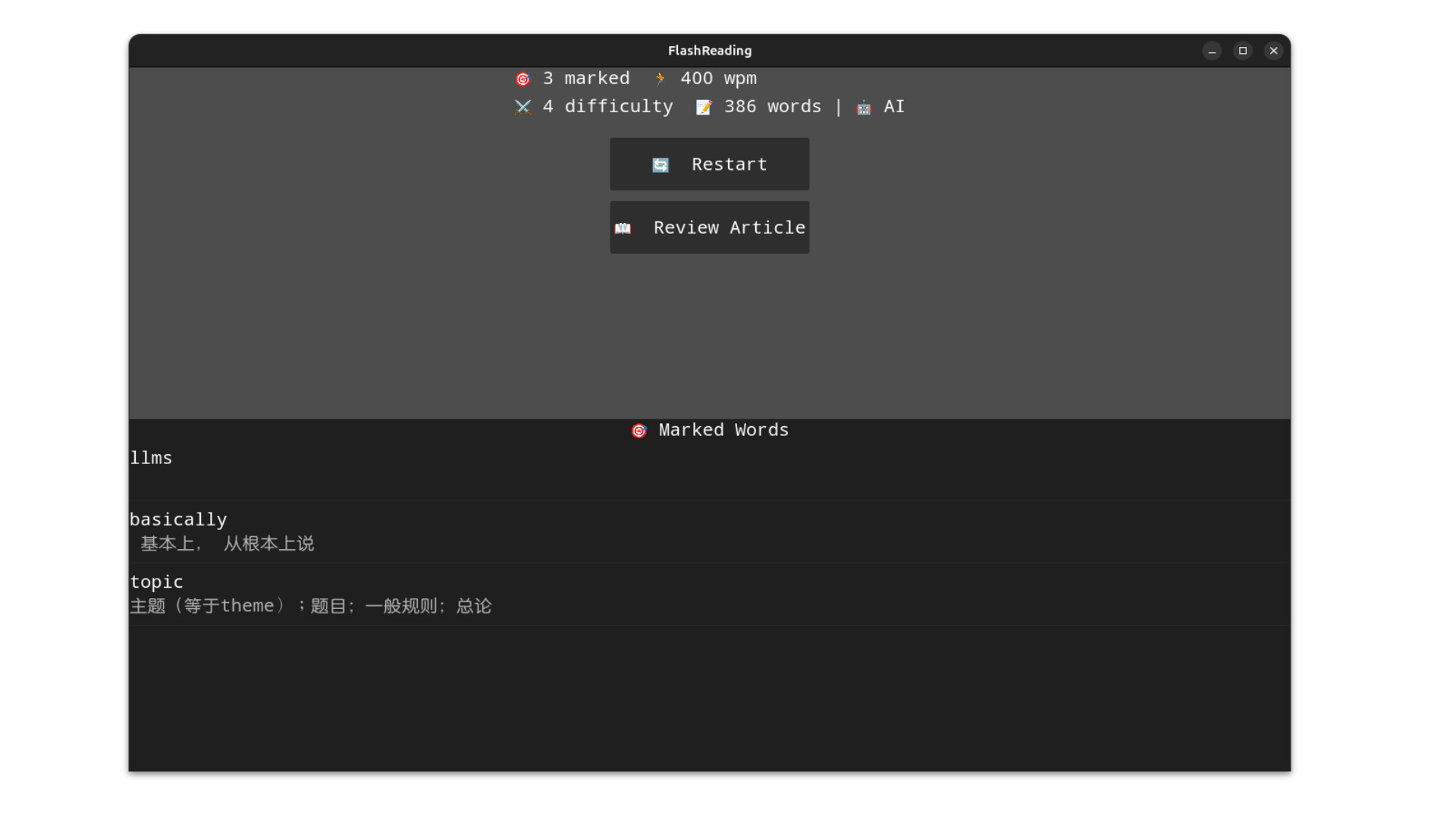
Task: Click the crossed swords difficulty icon
Action: pos(522,107)
